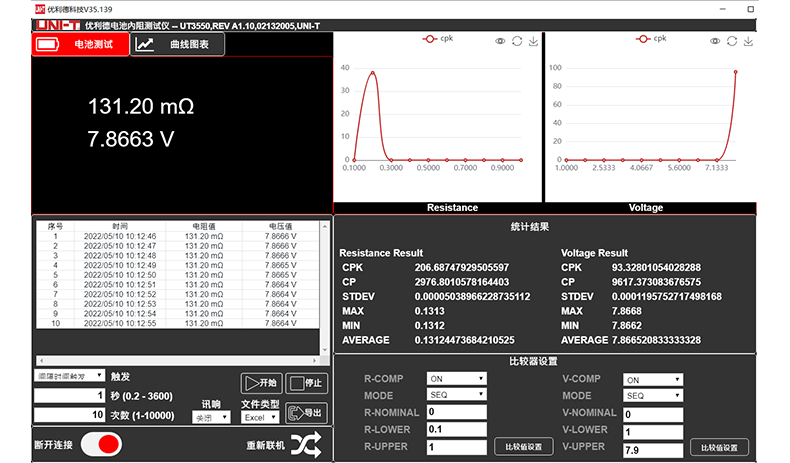Screen dimensions: 790x463
Task: Click the table's vertical scrollbar up arrow
Action: [324, 226]
